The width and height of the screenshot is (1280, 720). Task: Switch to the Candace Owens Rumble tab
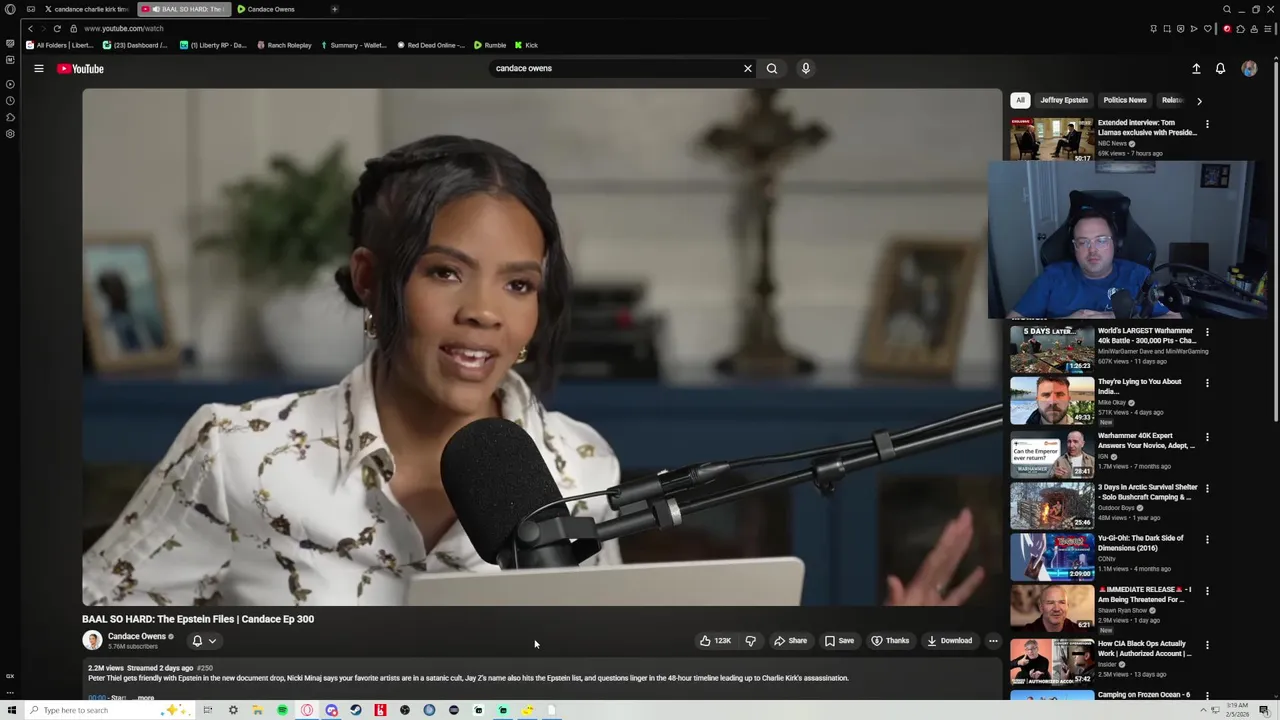tap(270, 9)
